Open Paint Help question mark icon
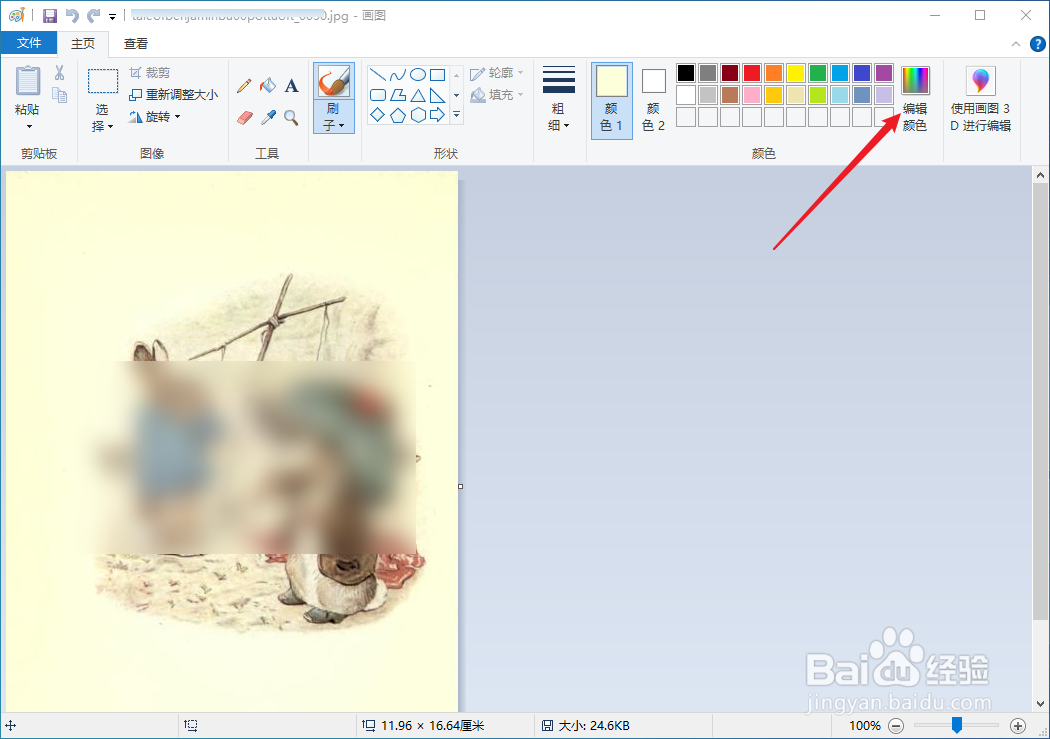 [x=1037, y=44]
